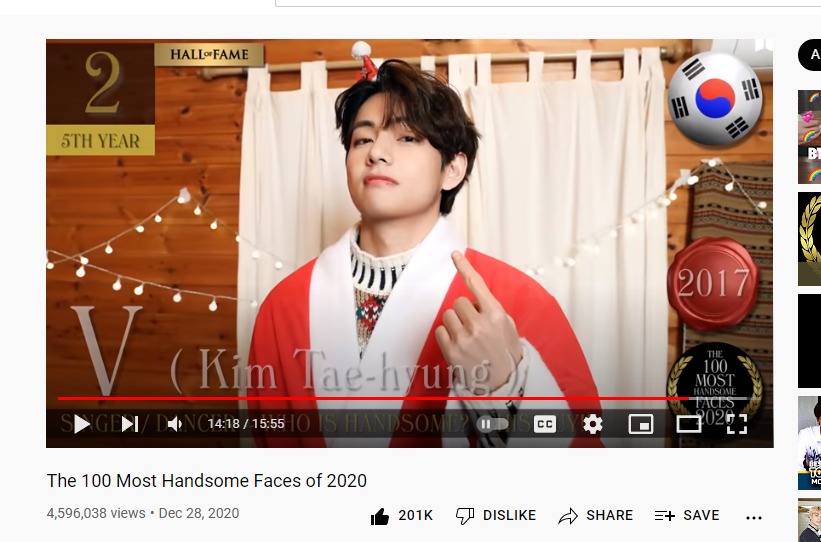This screenshot has height=542, width=821.
Task: Click the video title text
Action: (207, 480)
